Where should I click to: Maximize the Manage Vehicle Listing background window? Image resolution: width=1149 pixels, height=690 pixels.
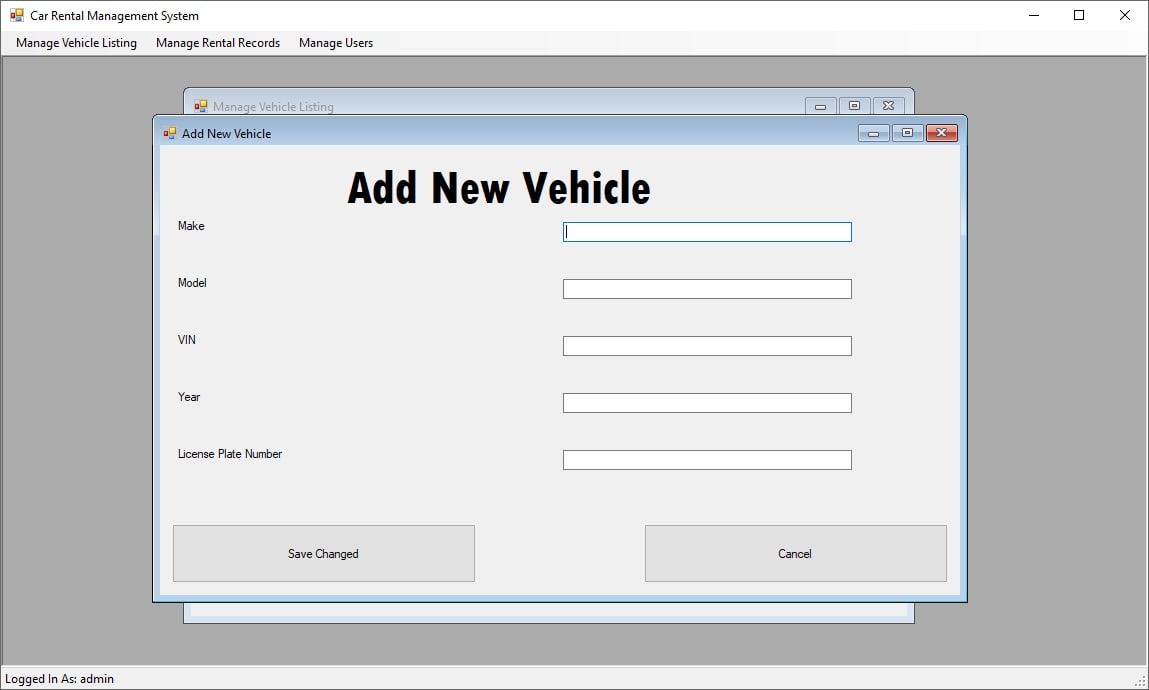(854, 105)
